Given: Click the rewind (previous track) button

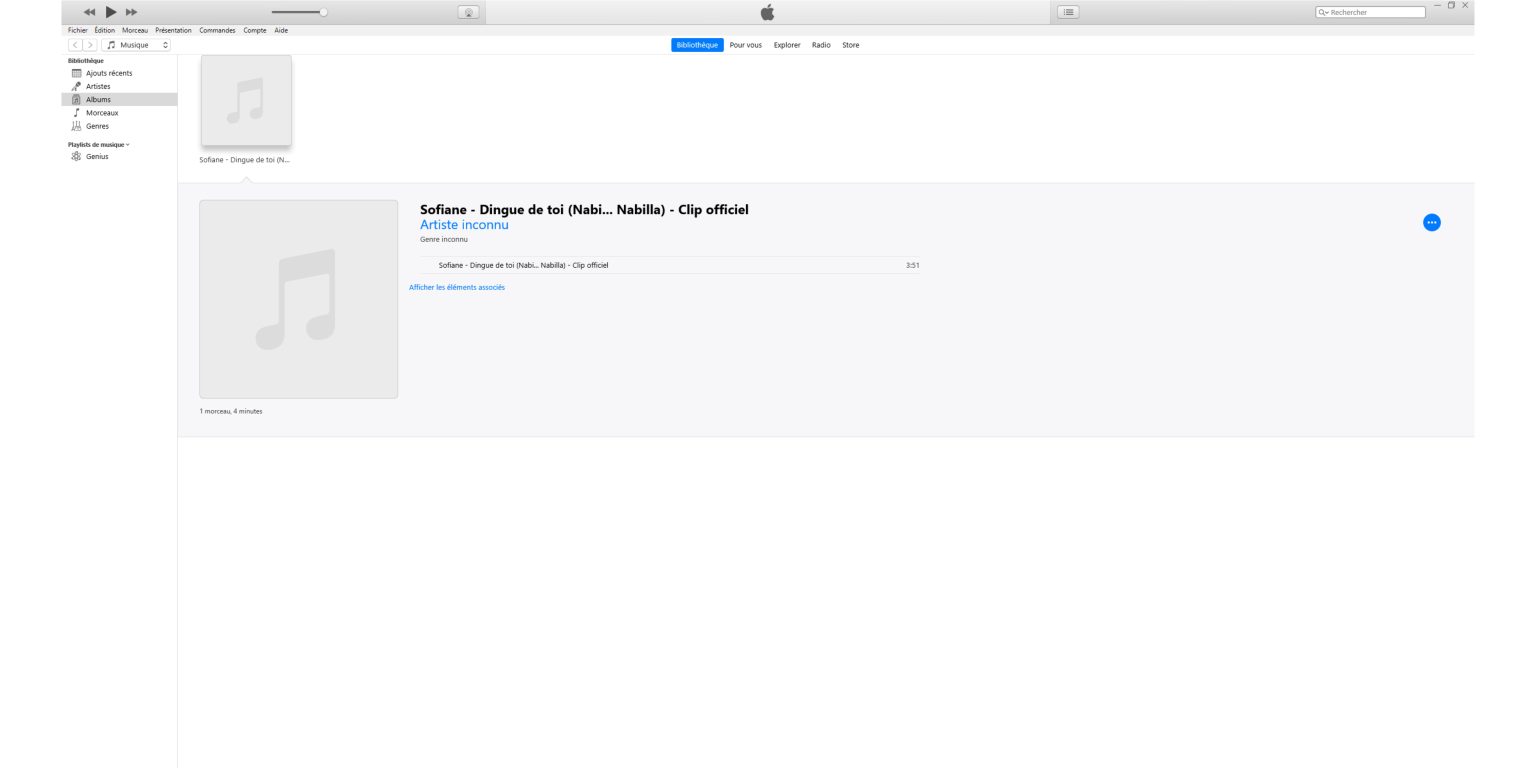Looking at the screenshot, I should 89,12.
